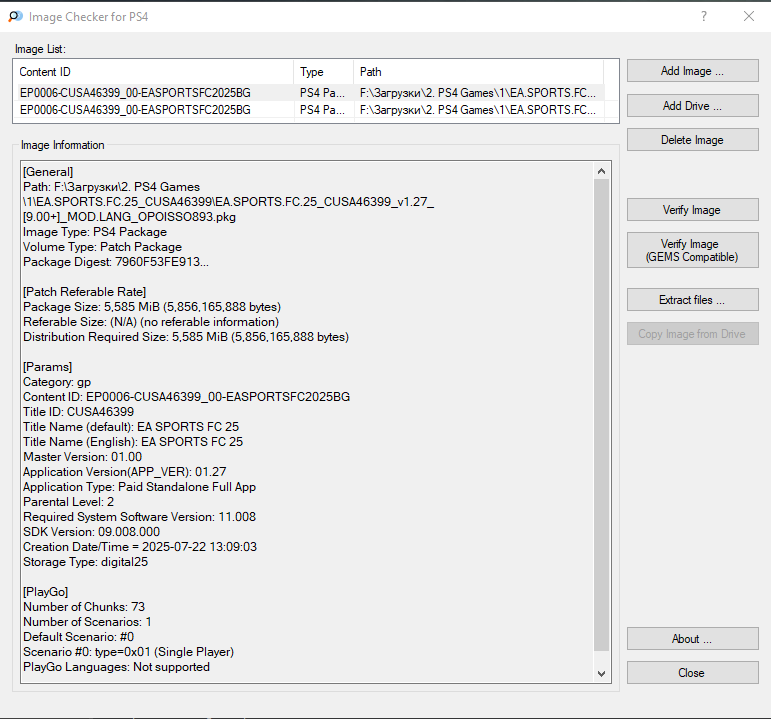This screenshot has width=771, height=719.
Task: Click the Title Name (English) line
Action: pos(133,442)
